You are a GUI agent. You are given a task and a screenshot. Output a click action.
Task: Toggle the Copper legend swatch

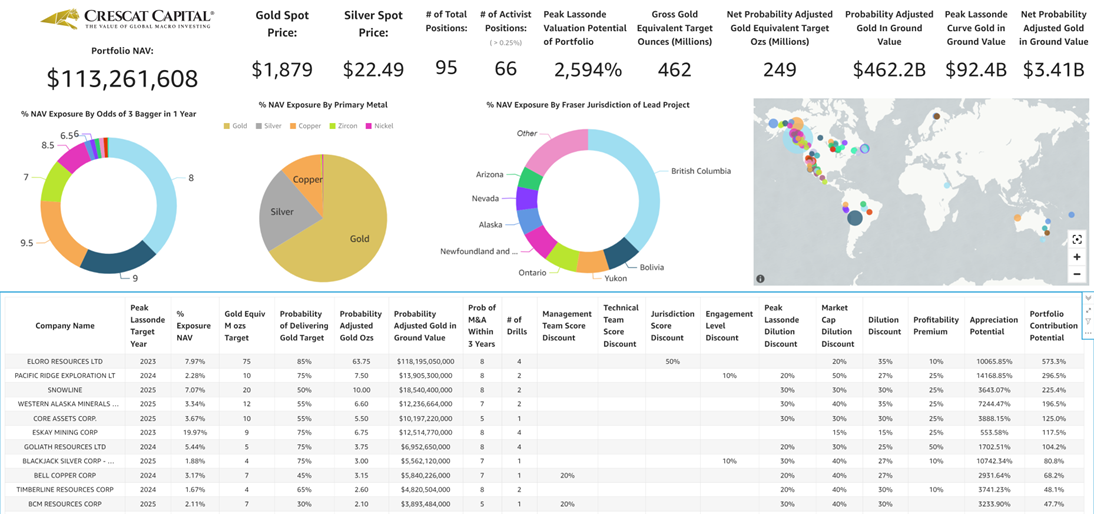294,126
